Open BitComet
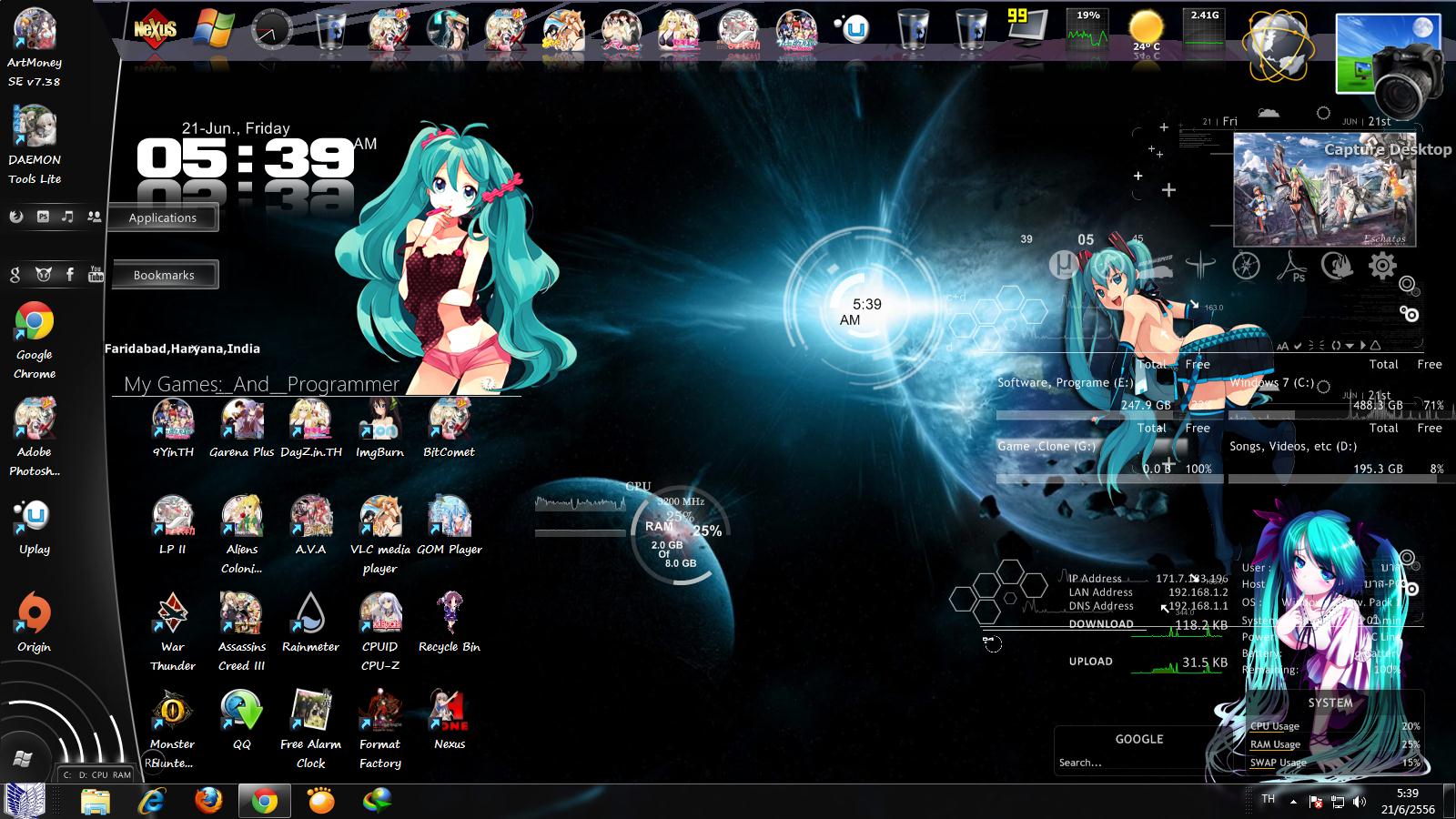Image resolution: width=1456 pixels, height=819 pixels. click(449, 429)
